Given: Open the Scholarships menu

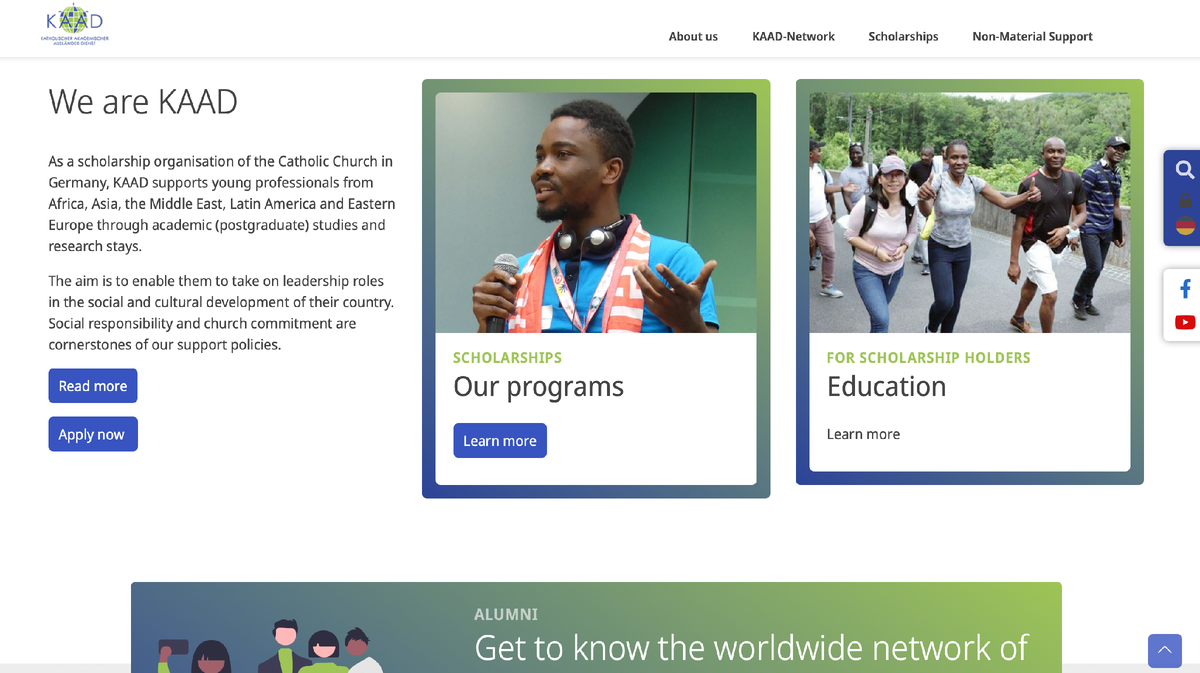Looking at the screenshot, I should [903, 37].
